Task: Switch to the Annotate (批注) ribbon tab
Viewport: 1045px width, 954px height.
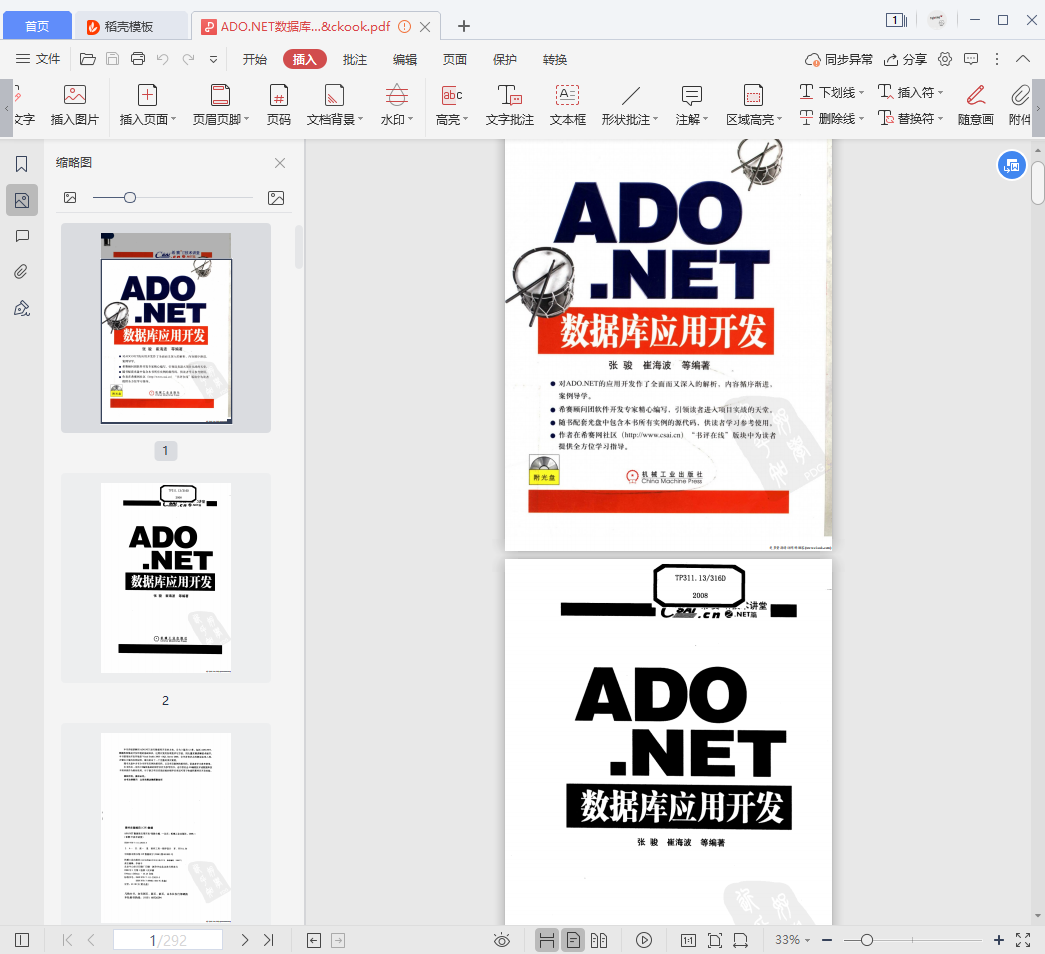Action: [355, 59]
